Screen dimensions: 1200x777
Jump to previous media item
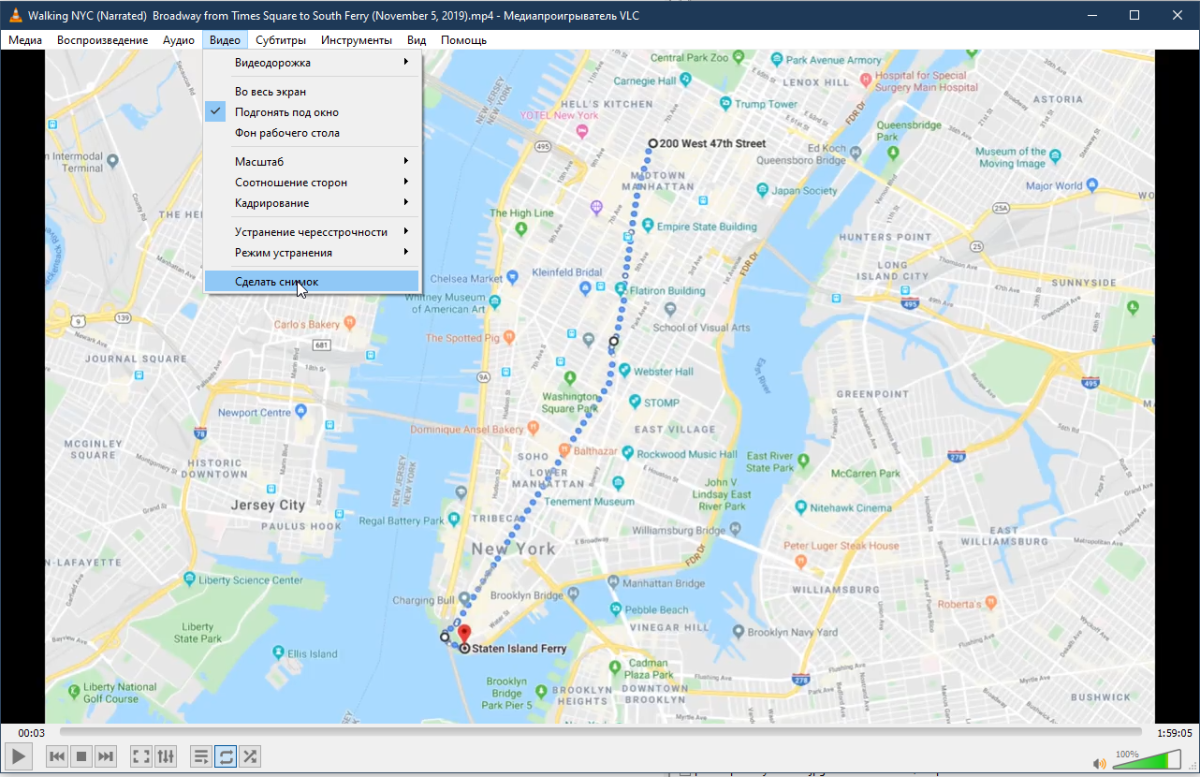pyautogui.click(x=57, y=756)
